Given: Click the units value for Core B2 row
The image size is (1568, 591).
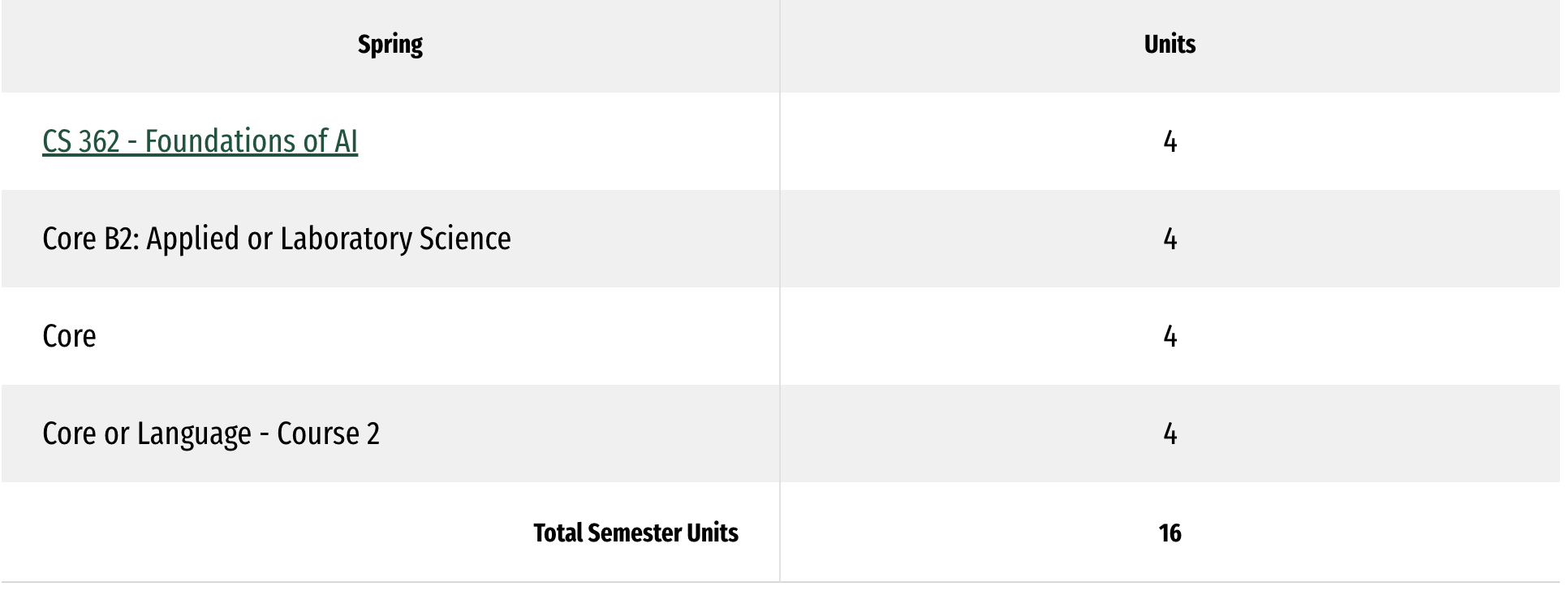Looking at the screenshot, I should pyautogui.click(x=1170, y=239).
